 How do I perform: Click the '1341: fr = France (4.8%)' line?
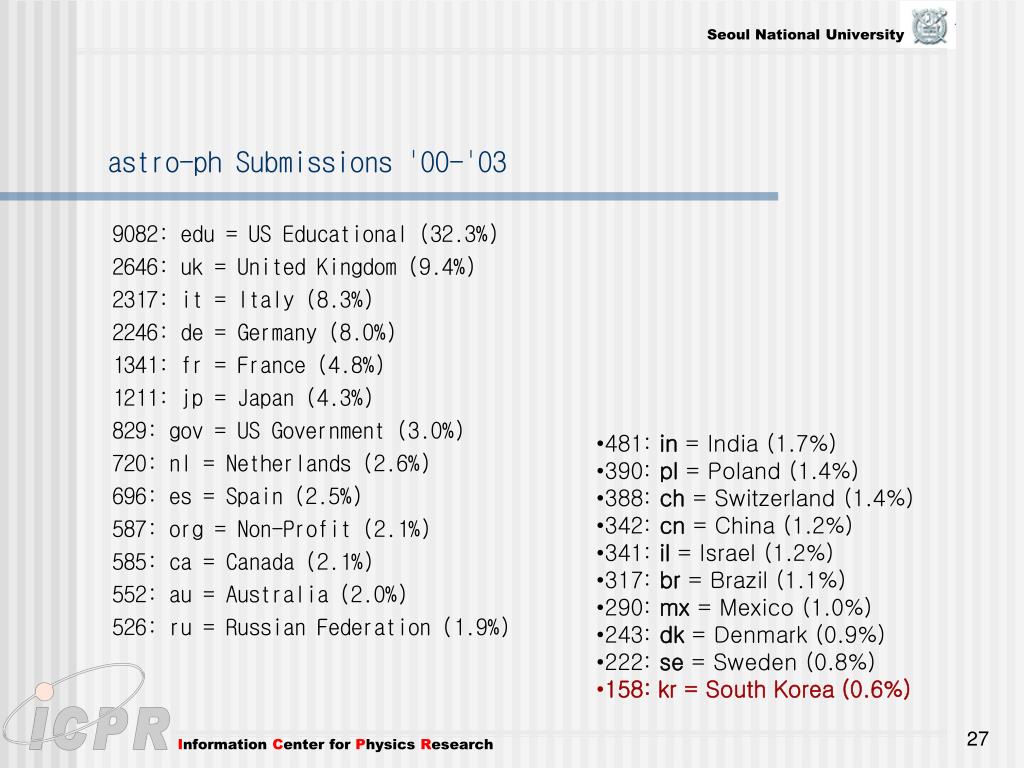point(248,365)
